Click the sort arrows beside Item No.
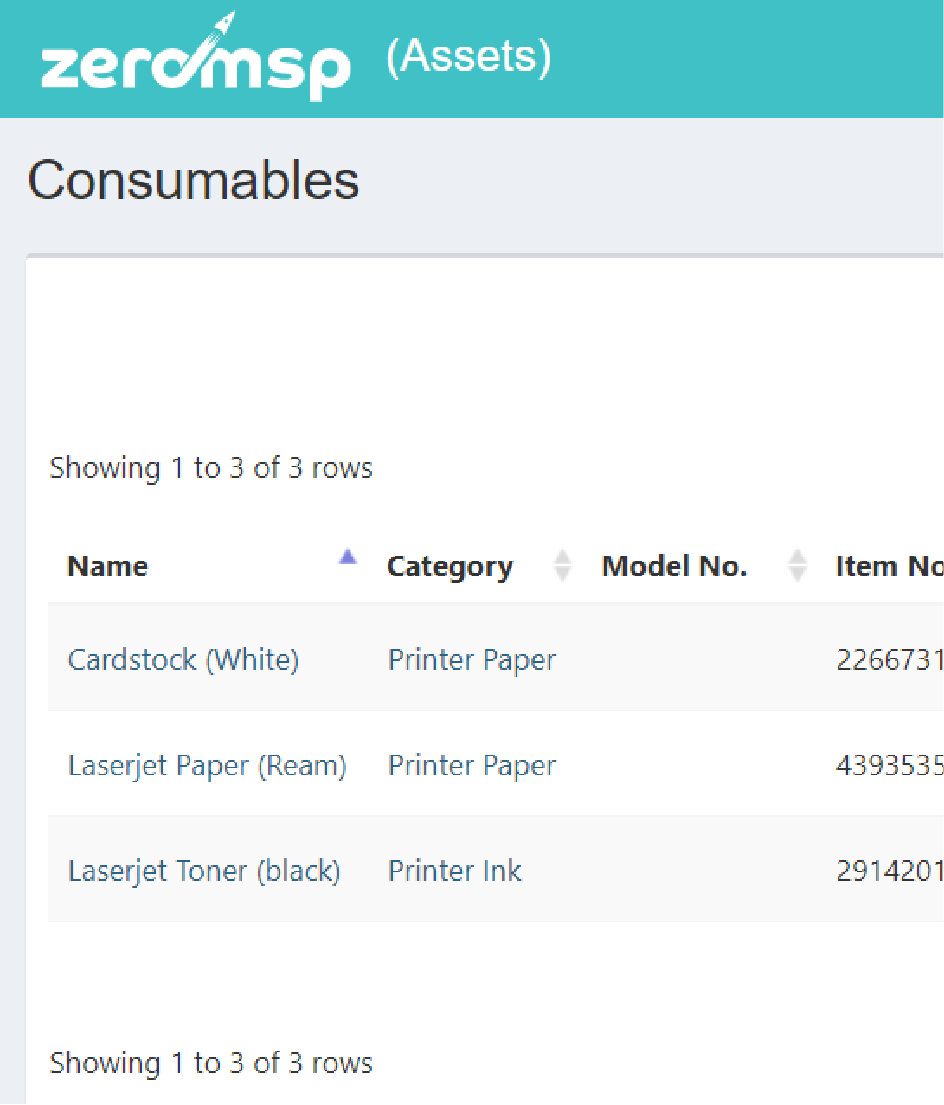Viewport: 944px width, 1105px height. pos(940,565)
